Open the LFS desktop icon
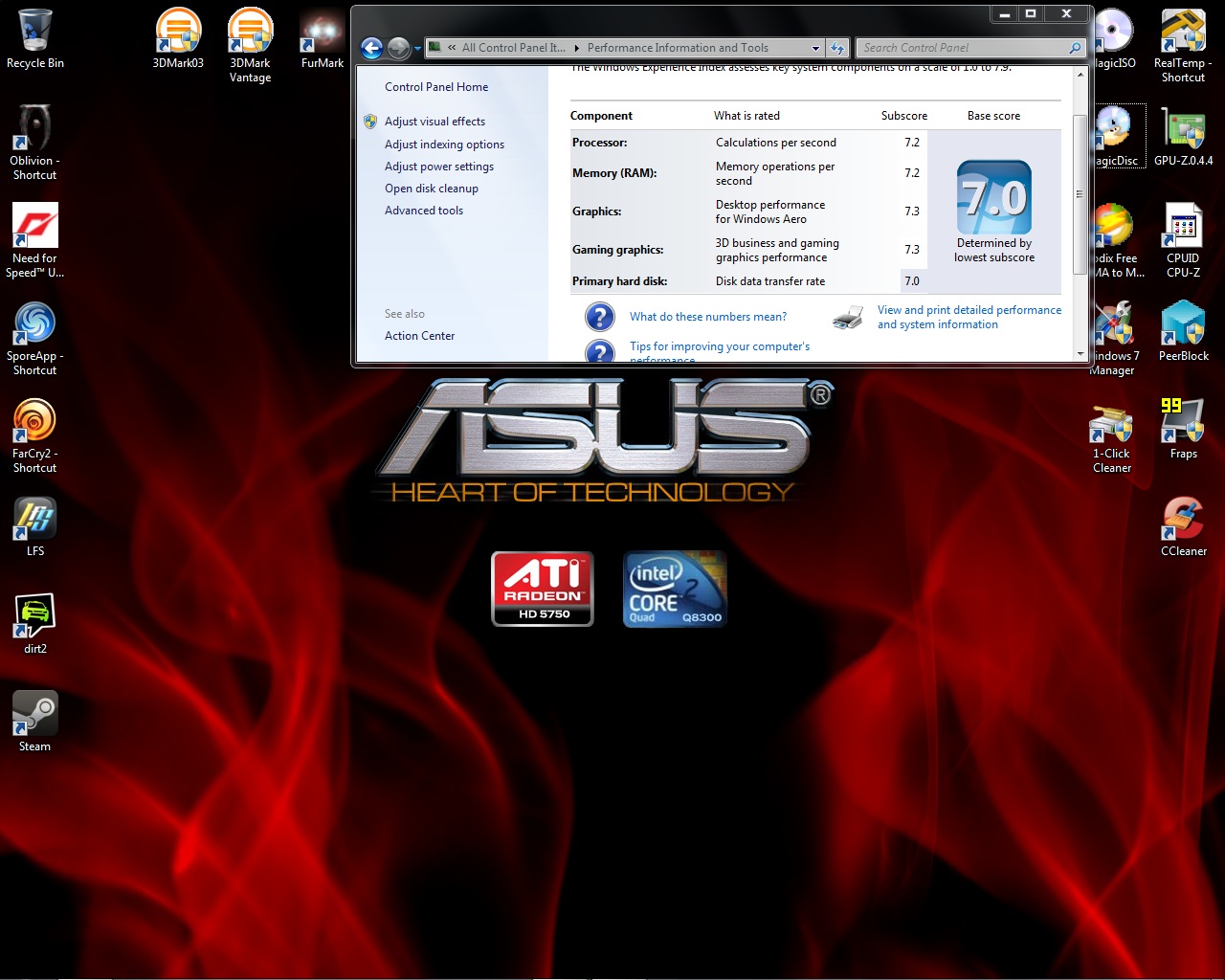This screenshot has width=1225, height=980. (35, 526)
